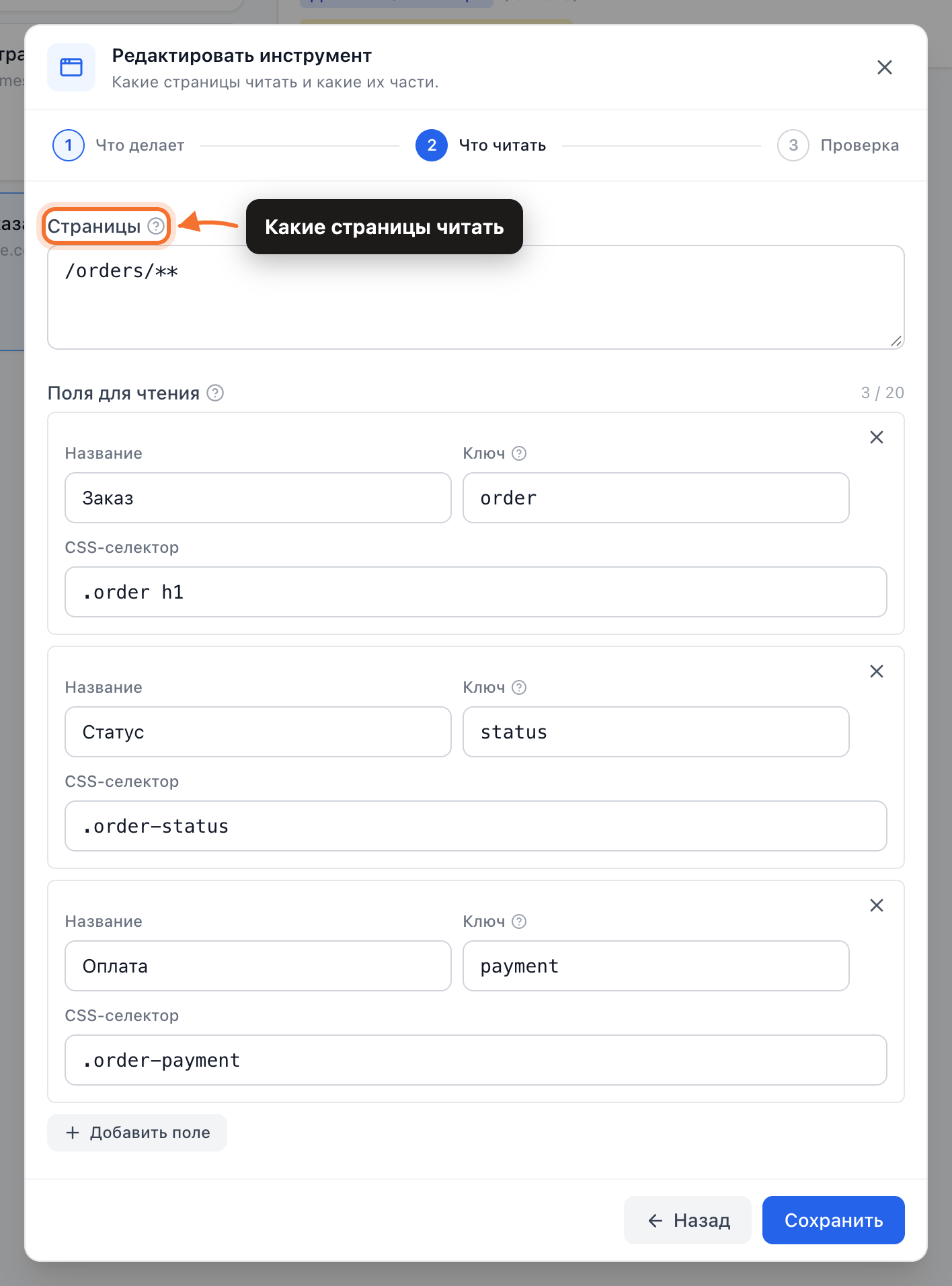Image resolution: width=952 pixels, height=1286 pixels.
Task: Edit the CSS selector .order-payment
Action: pyautogui.click(x=476, y=1060)
